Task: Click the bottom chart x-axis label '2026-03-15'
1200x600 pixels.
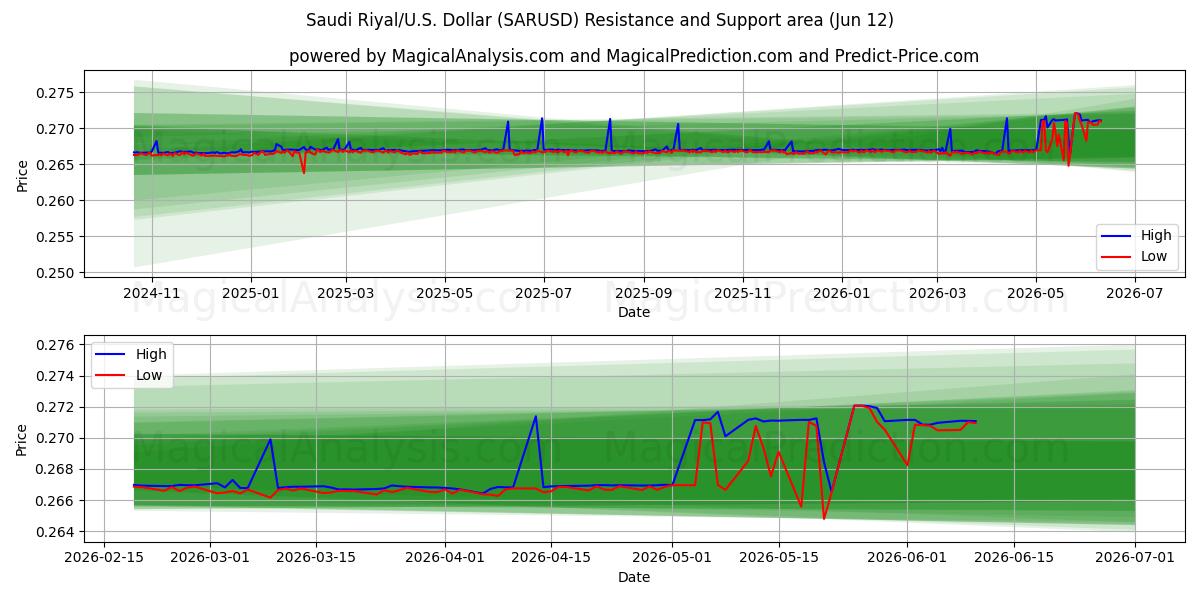Action: 316,558
